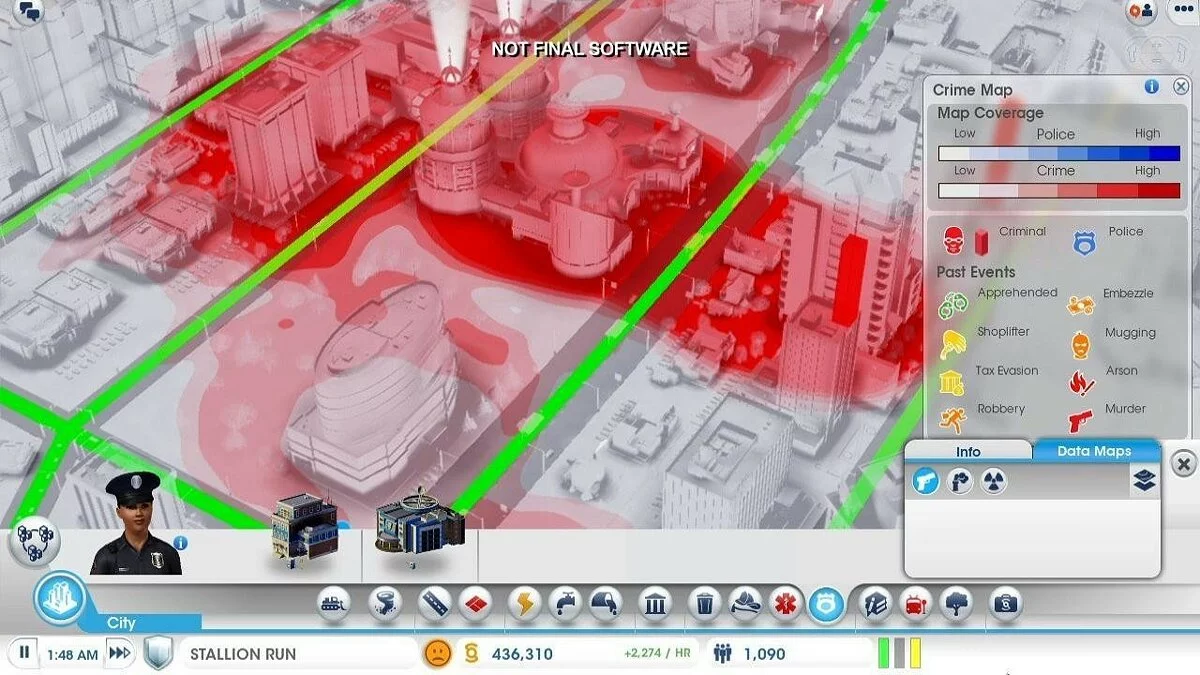
Task: Switch to the Data Maps tab
Action: pyautogui.click(x=1094, y=451)
